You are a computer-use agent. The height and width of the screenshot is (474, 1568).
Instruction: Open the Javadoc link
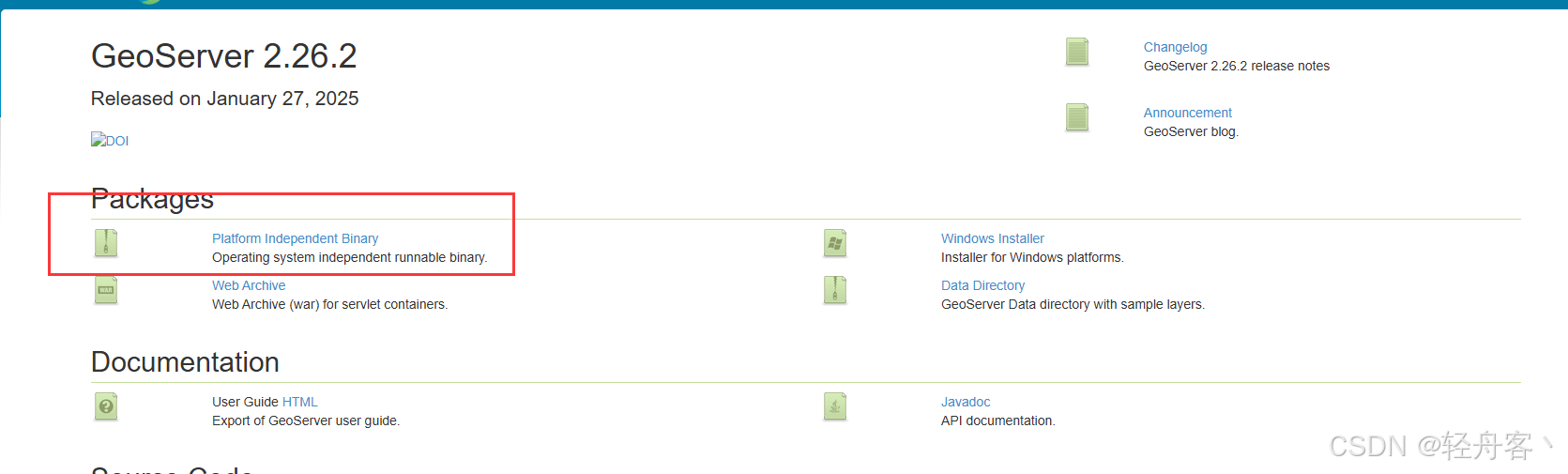pyautogui.click(x=966, y=402)
